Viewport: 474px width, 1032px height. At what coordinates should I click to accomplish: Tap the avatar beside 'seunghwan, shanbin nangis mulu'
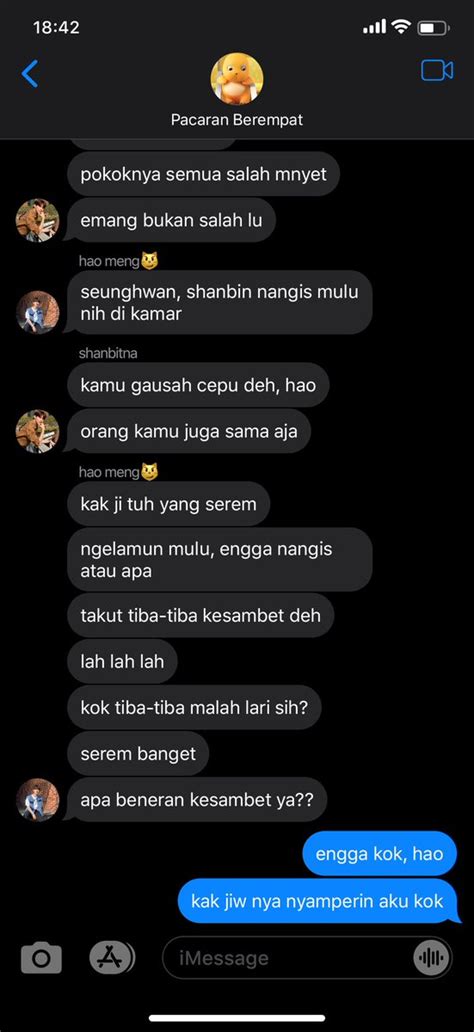[x=38, y=313]
